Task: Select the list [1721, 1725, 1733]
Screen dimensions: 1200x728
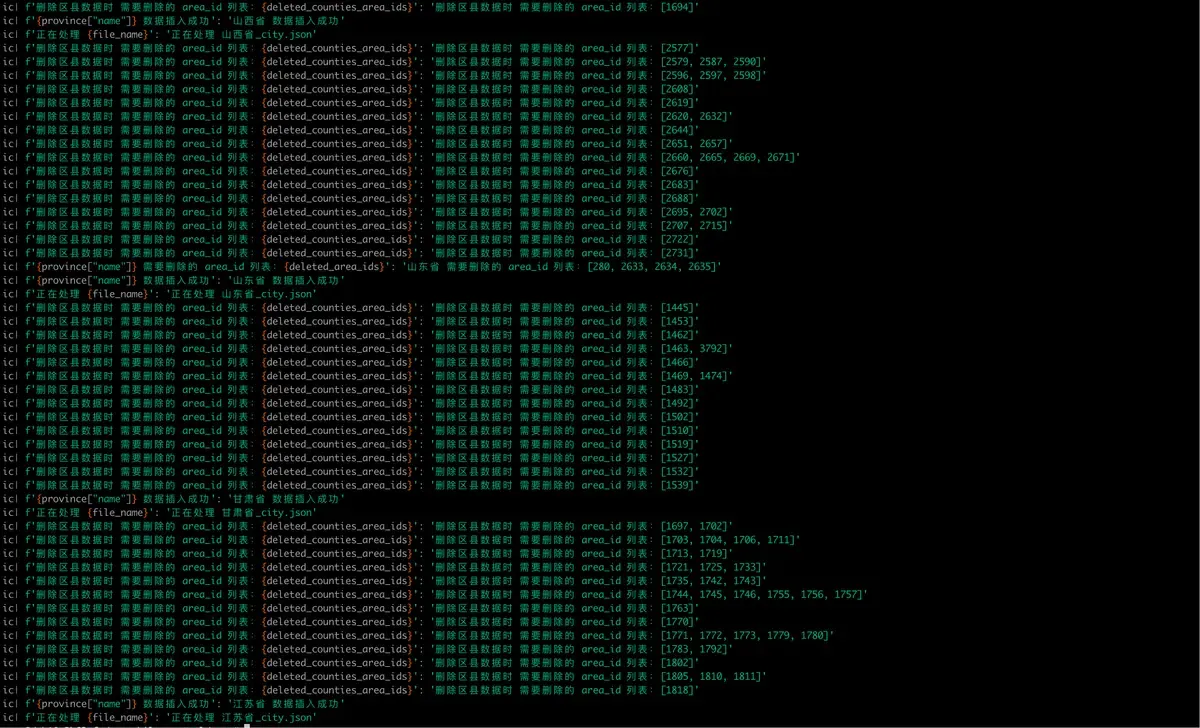Action: point(710,567)
